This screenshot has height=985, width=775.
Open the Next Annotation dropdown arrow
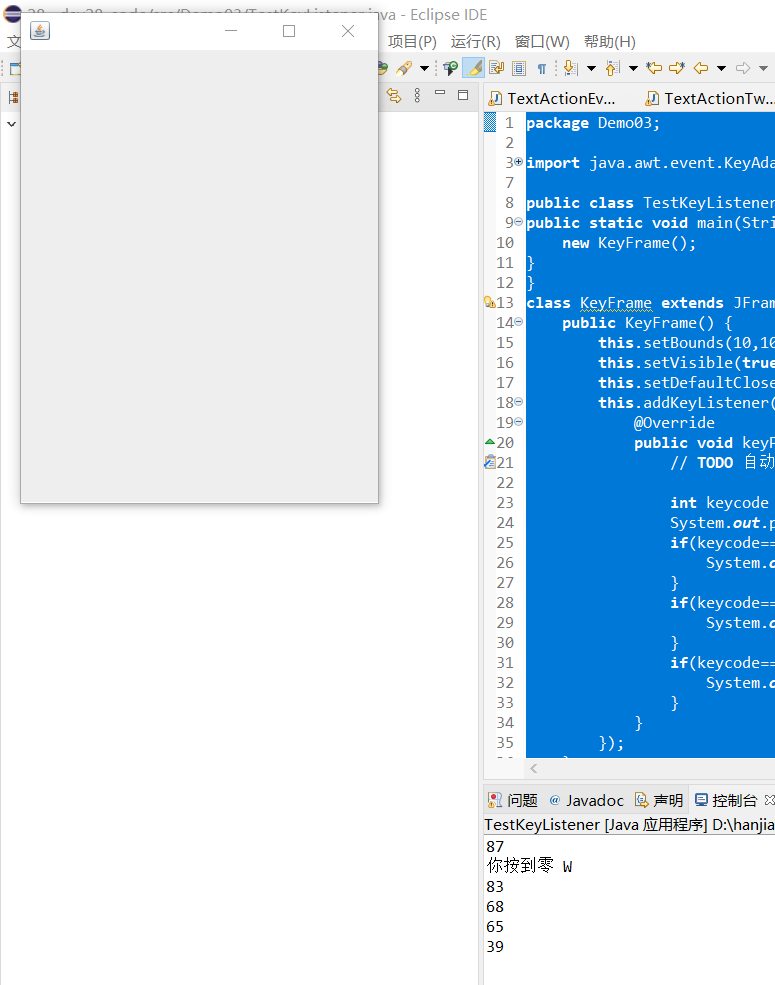592,68
